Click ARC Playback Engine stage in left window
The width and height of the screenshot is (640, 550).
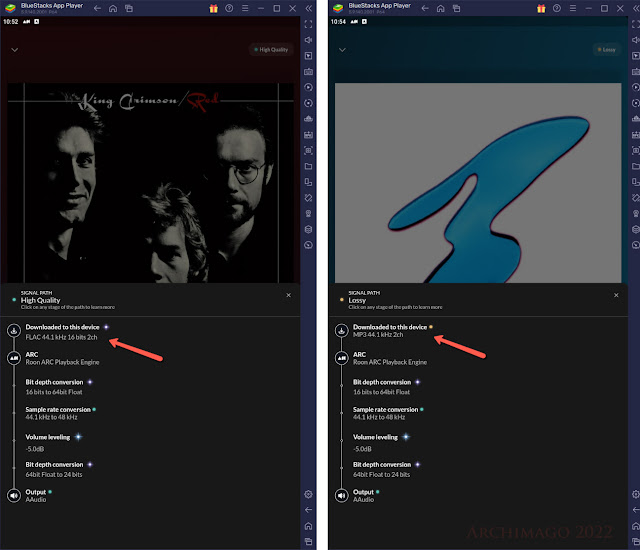click(x=62, y=358)
